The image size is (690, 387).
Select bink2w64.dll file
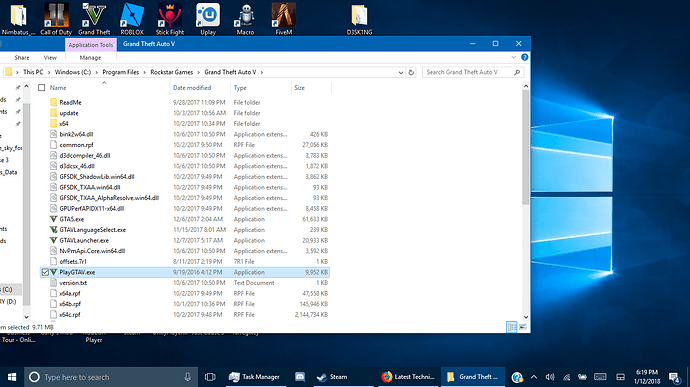(76, 134)
